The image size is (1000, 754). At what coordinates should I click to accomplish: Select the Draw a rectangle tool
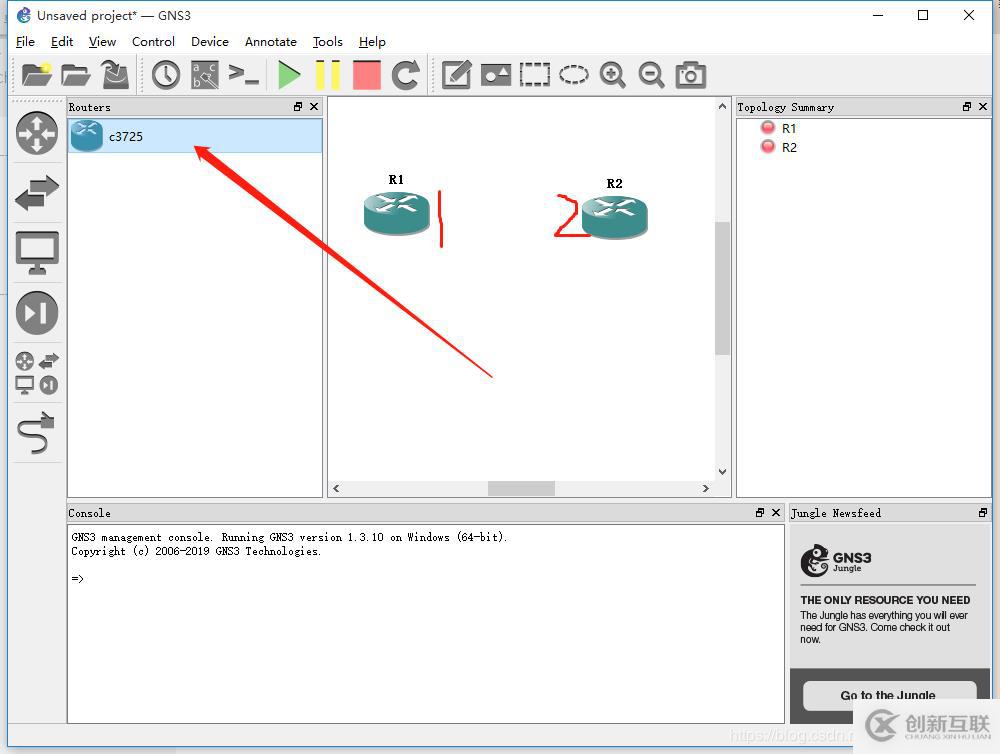(534, 75)
